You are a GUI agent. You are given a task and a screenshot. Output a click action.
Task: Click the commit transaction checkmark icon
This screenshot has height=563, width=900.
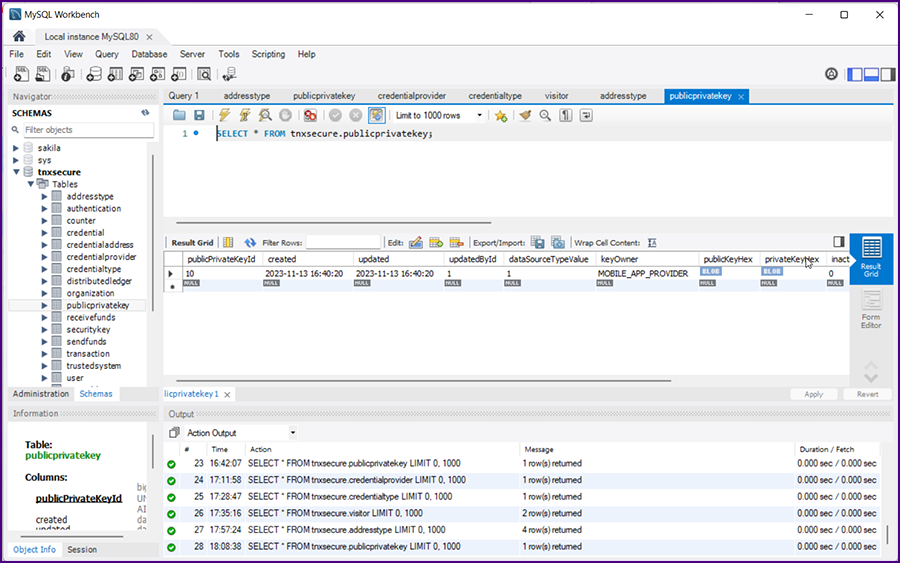(x=335, y=115)
